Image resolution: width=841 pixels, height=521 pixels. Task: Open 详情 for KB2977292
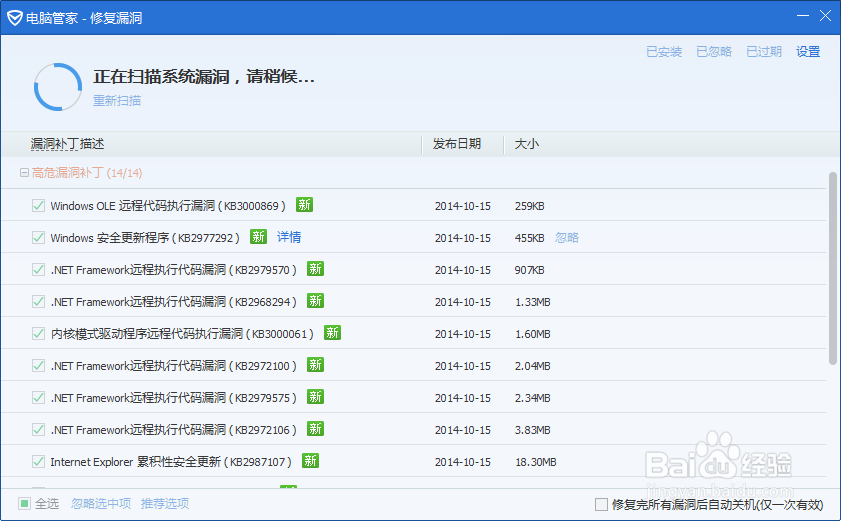pyautogui.click(x=289, y=237)
